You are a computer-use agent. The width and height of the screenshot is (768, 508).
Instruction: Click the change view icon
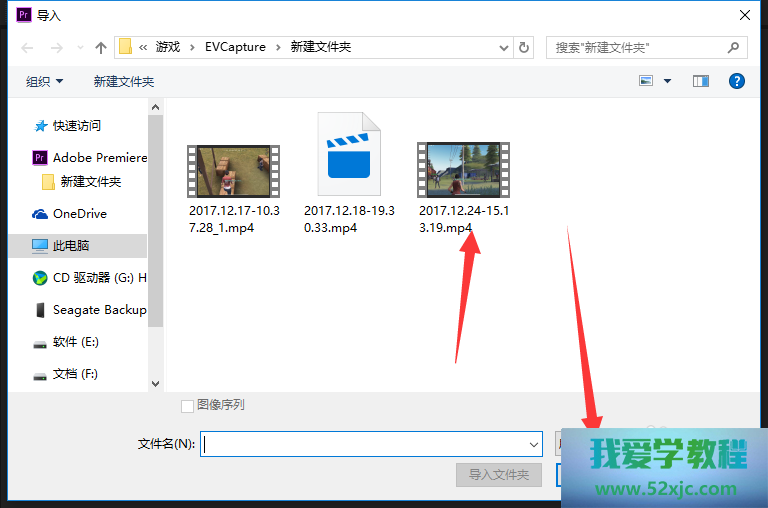click(647, 81)
